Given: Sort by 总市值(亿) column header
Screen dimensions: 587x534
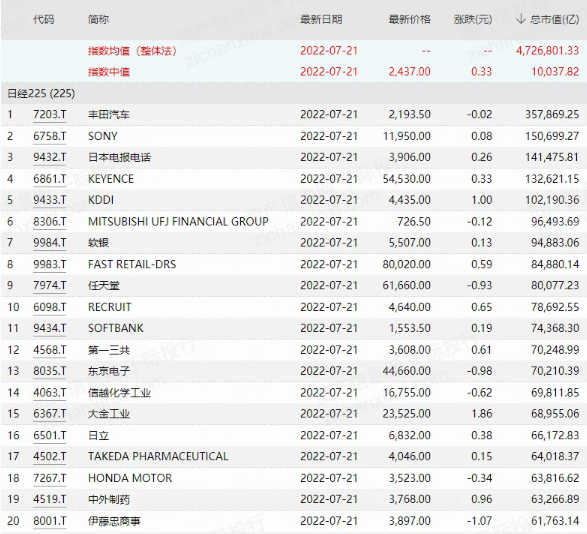Looking at the screenshot, I should (554, 19).
